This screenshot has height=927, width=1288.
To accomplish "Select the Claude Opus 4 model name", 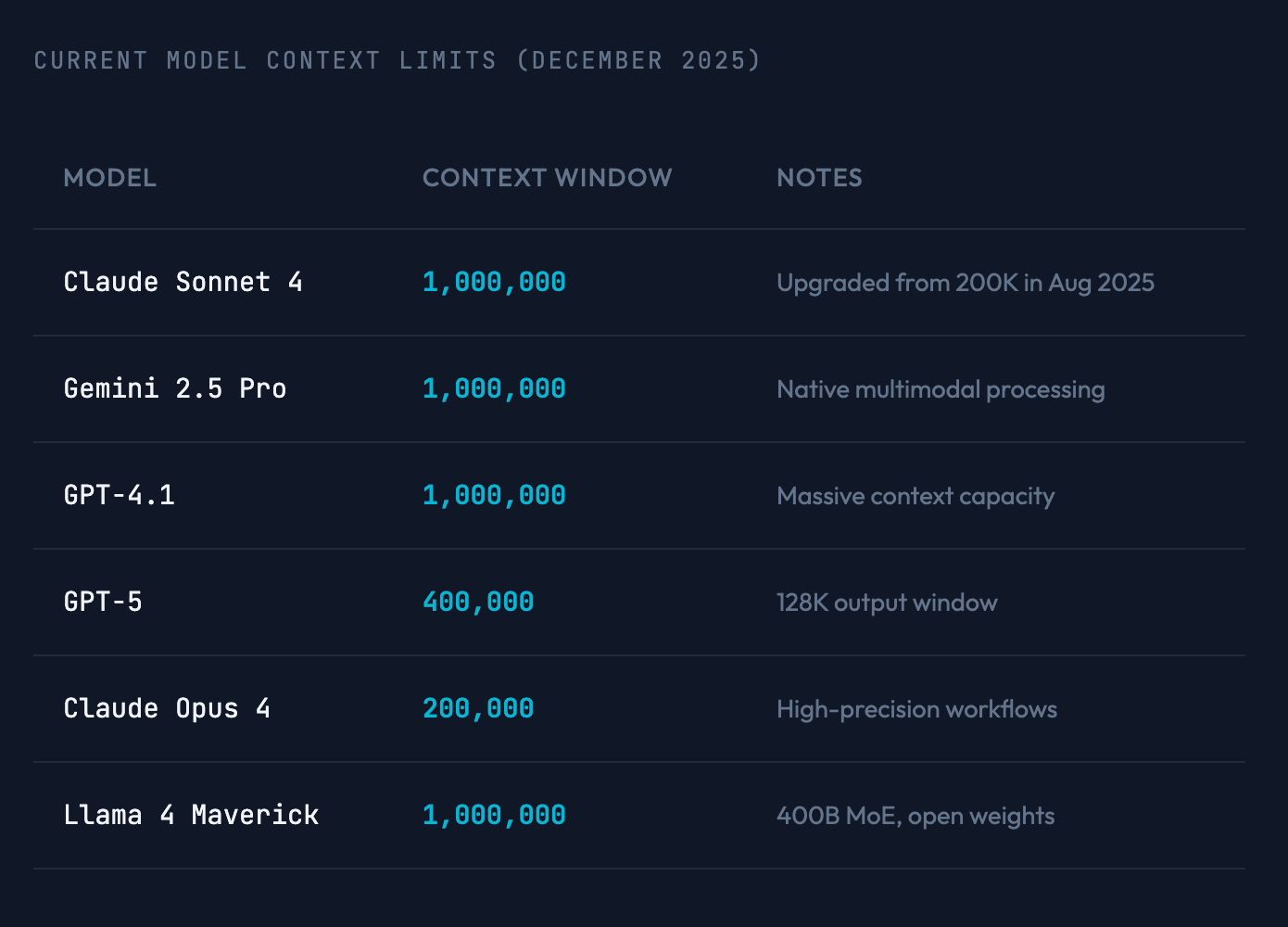I will point(167,708).
